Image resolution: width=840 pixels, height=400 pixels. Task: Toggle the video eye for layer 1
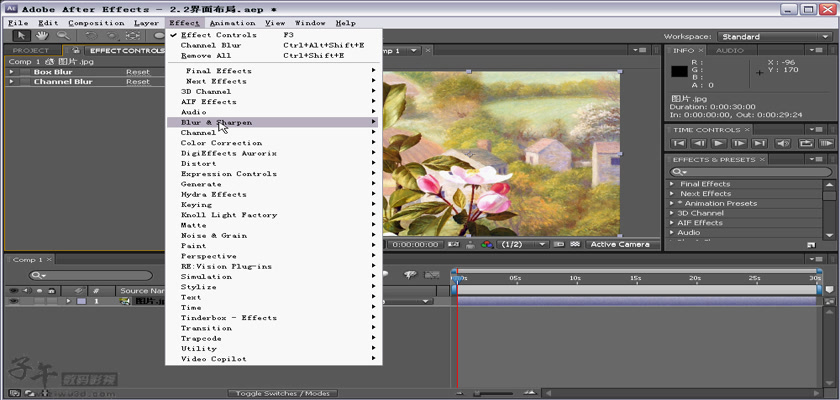pyautogui.click(x=13, y=301)
